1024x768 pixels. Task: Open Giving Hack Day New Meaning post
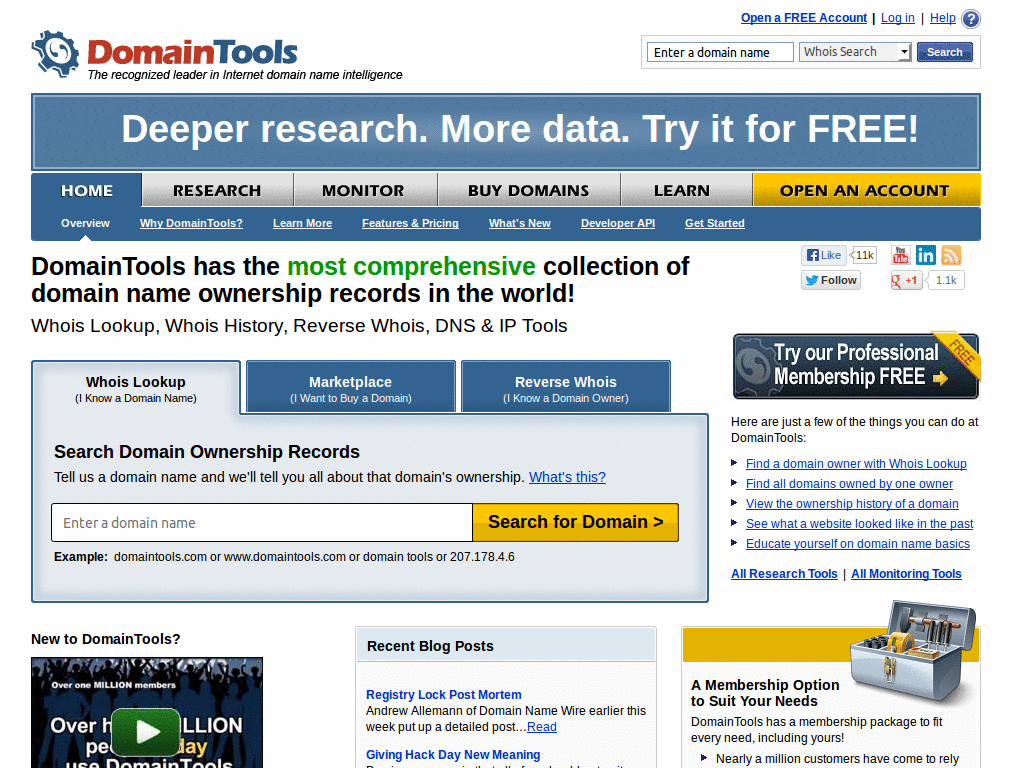(453, 755)
